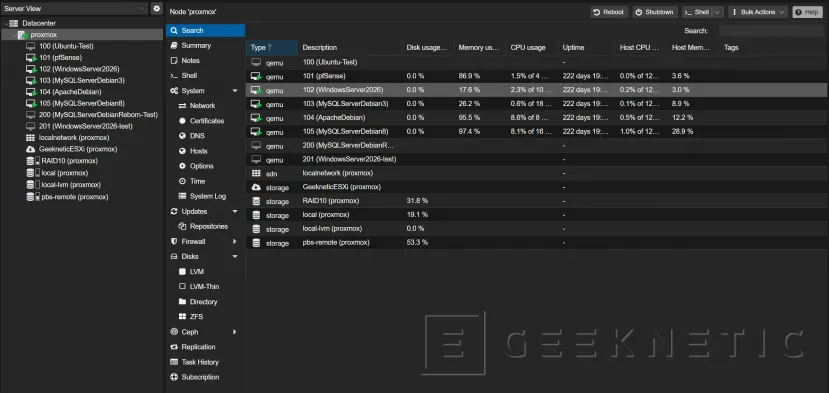Click into the Search input field
Screen dimensions: 829x393
771,31
